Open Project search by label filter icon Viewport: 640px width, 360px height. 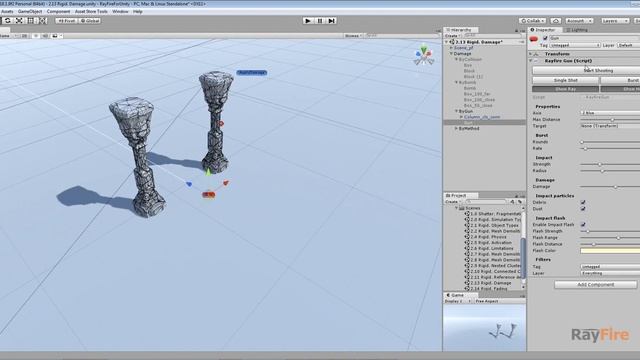coord(520,202)
